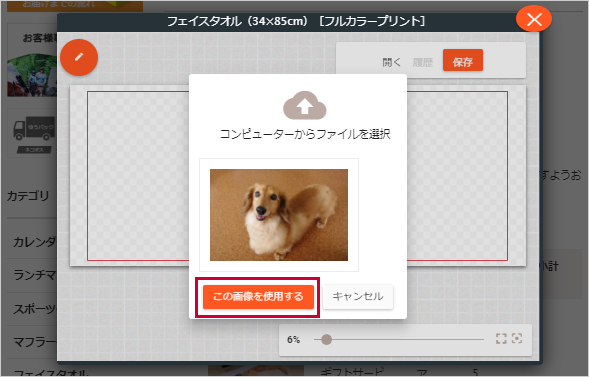Open a design with 開く
589x377 pixels.
click(x=391, y=62)
